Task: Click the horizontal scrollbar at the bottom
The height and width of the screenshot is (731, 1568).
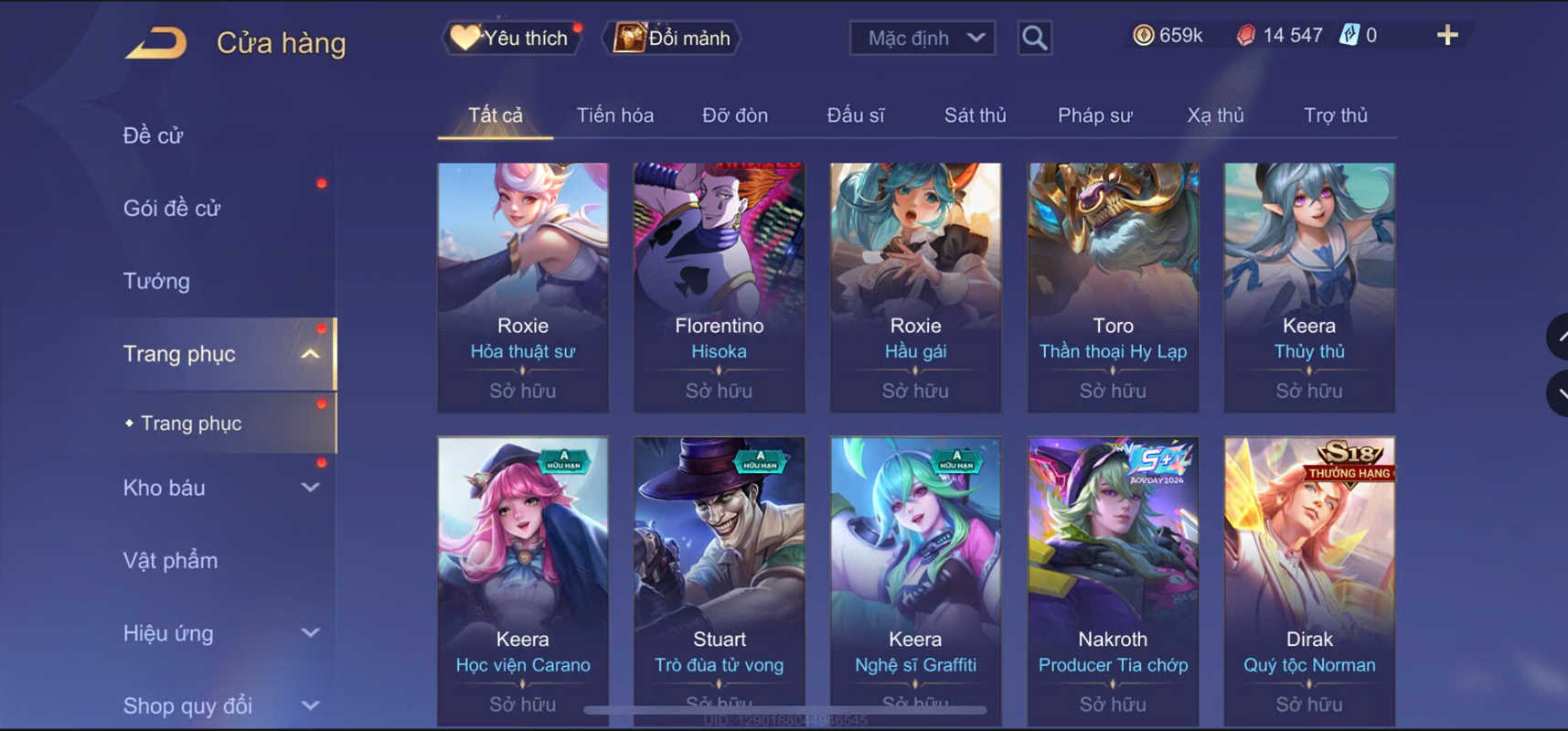Action: tap(784, 710)
